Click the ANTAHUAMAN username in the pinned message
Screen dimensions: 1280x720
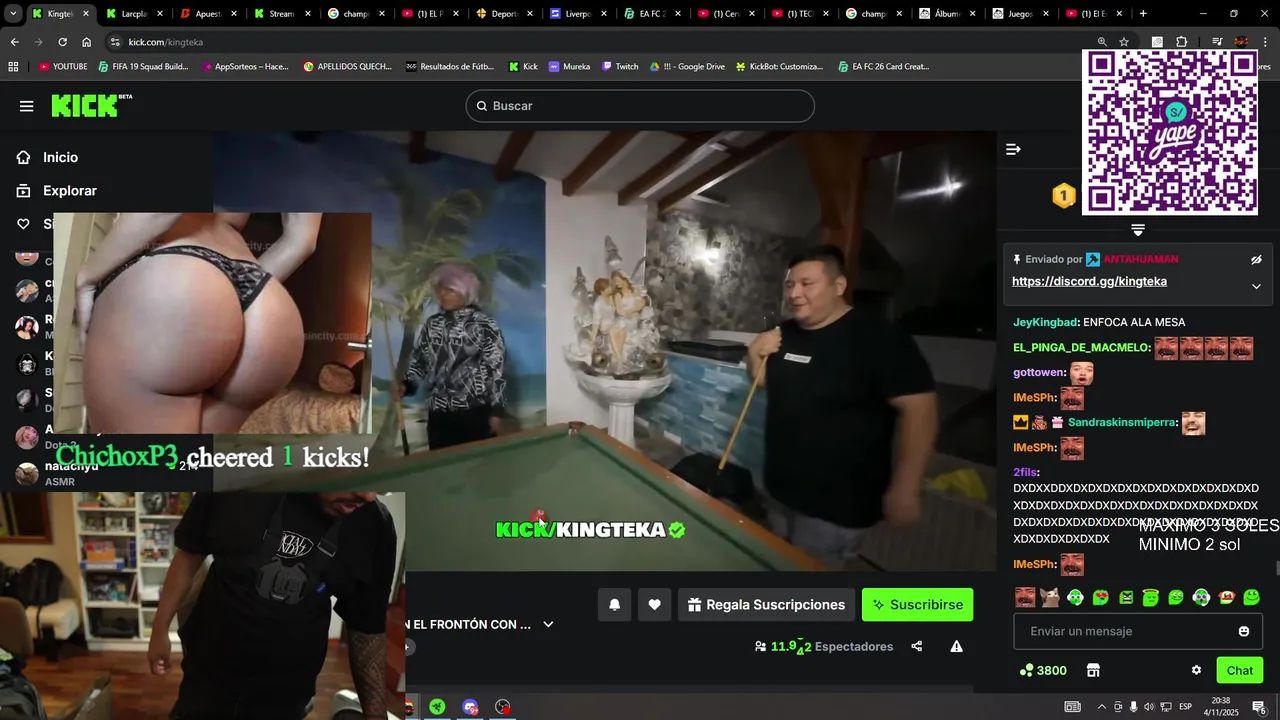tap(1141, 259)
